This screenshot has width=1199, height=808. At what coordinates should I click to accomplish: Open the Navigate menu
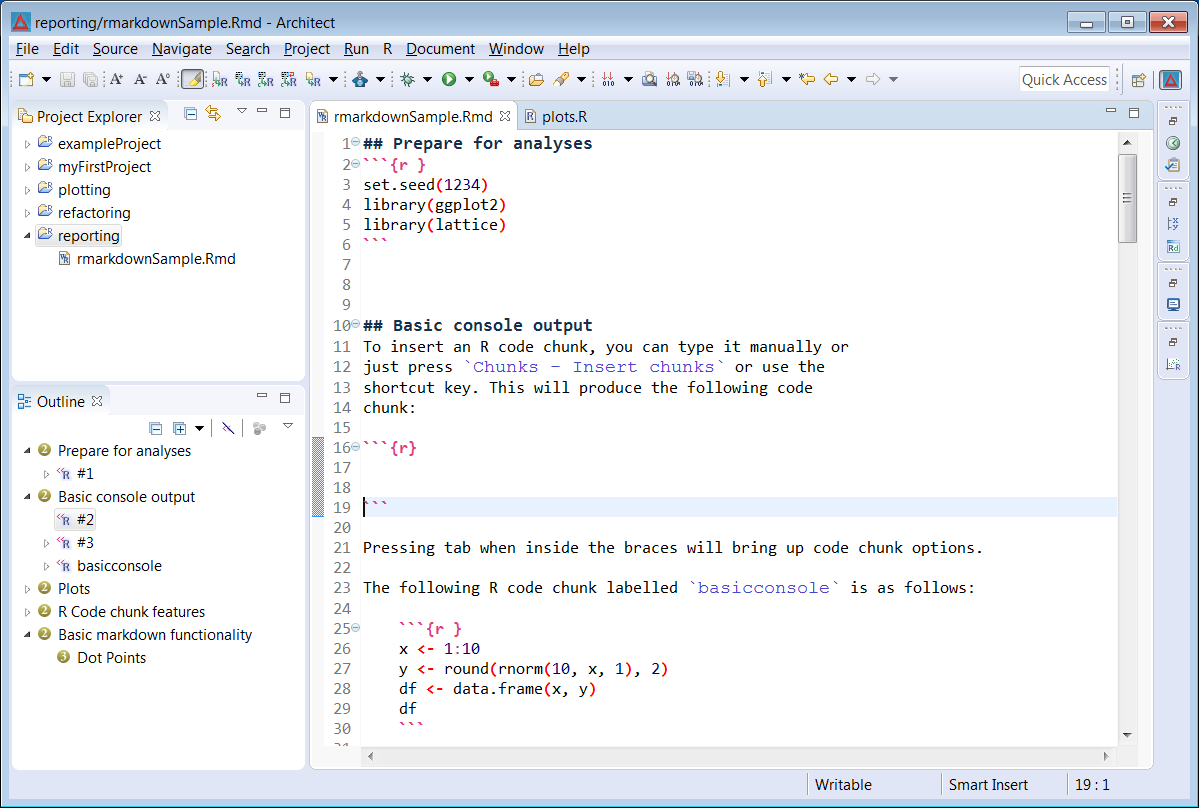click(x=182, y=49)
